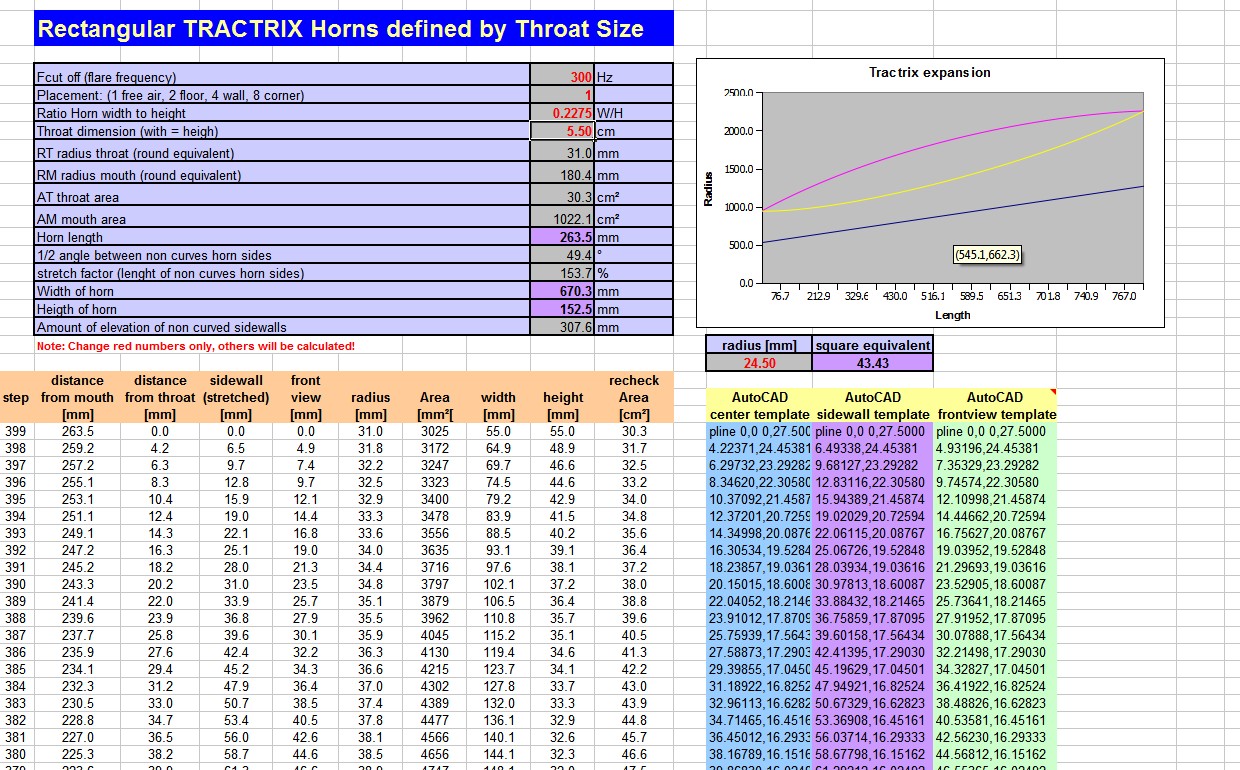1240x770 pixels.
Task: Click the 'square equivalent' header cell
Action: pos(873,345)
